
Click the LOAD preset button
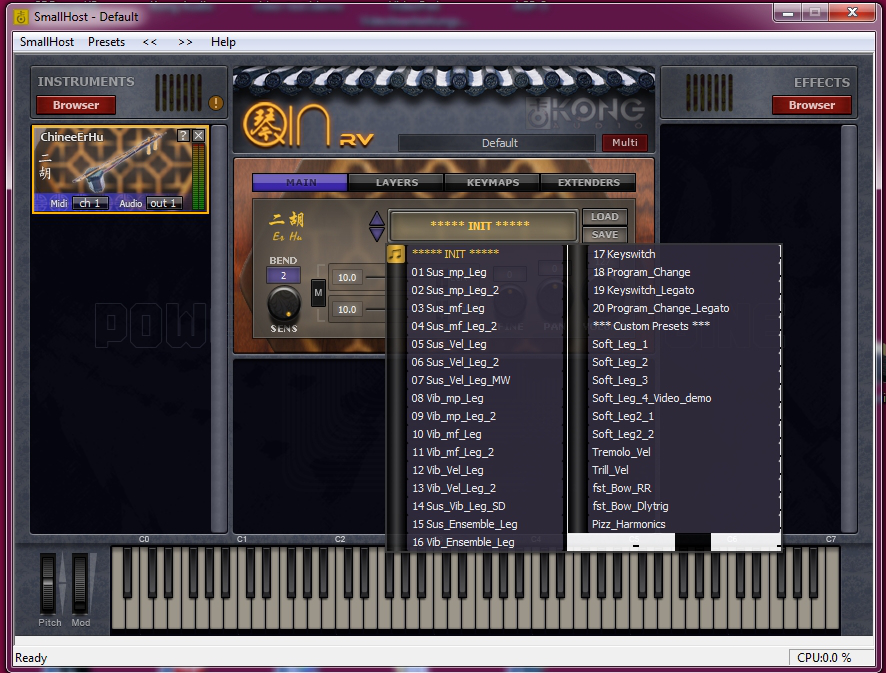pyautogui.click(x=605, y=217)
